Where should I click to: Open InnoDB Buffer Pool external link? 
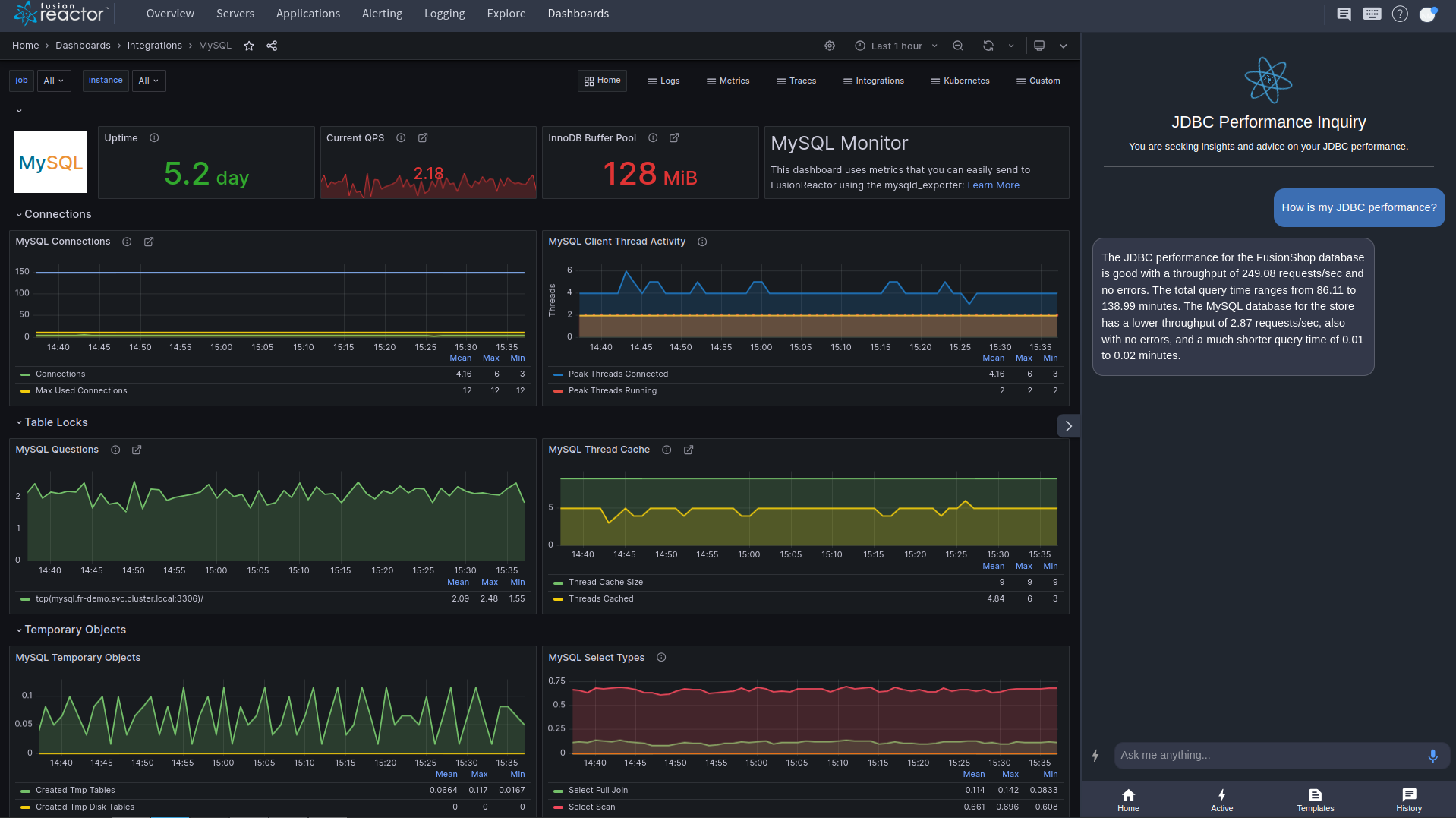click(674, 137)
